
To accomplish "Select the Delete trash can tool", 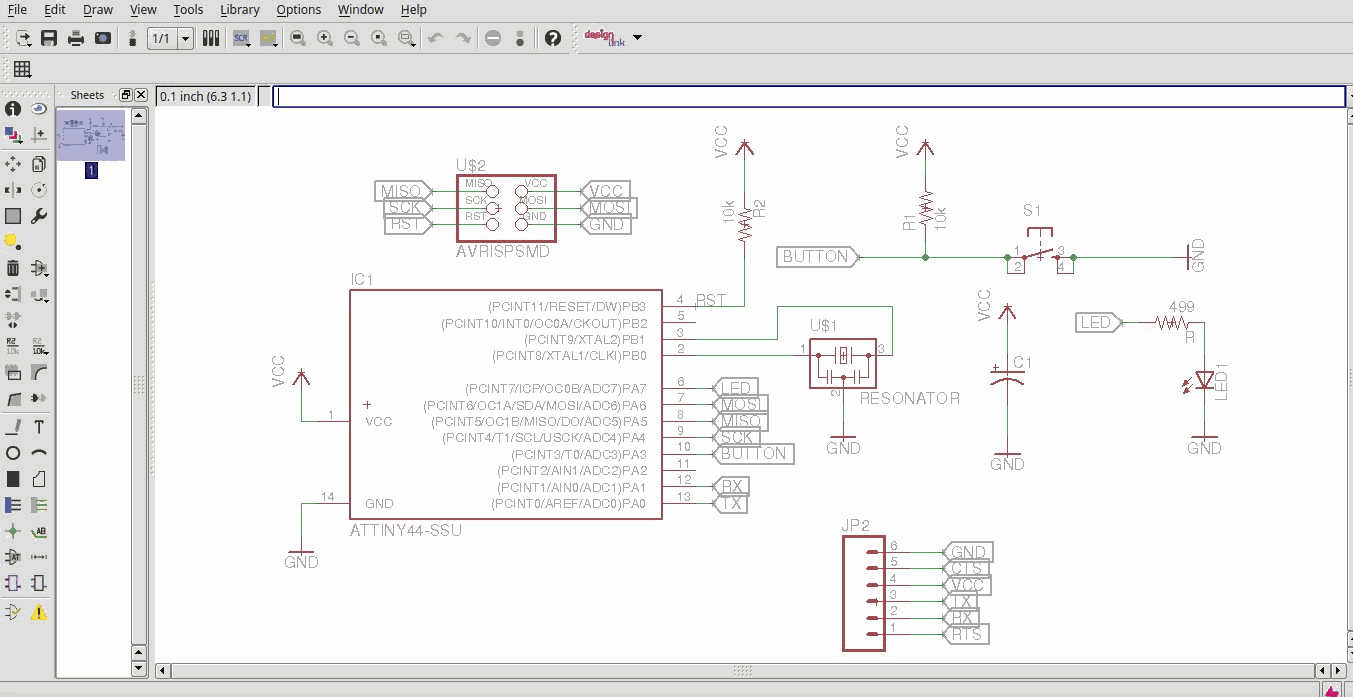I will [x=13, y=268].
